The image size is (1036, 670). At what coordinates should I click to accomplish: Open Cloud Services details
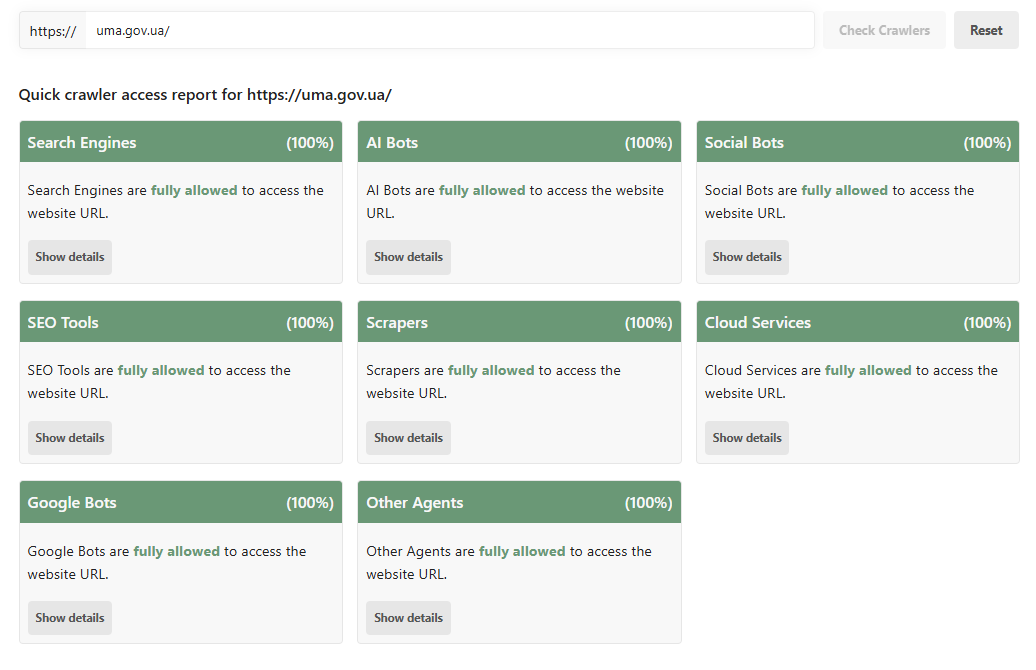point(746,438)
